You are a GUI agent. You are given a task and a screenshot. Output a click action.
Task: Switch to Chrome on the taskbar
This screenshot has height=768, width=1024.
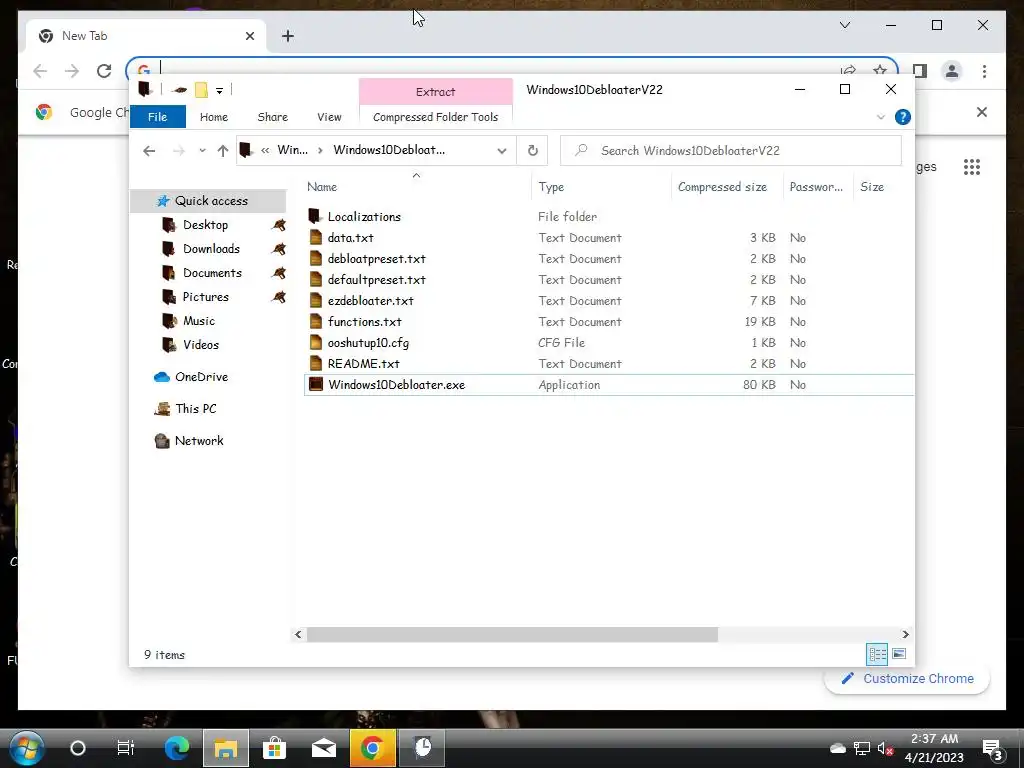tap(372, 748)
